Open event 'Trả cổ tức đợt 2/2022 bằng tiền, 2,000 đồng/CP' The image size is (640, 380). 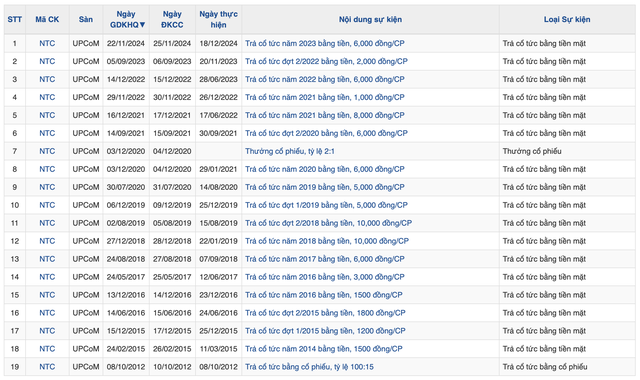[x=326, y=61]
